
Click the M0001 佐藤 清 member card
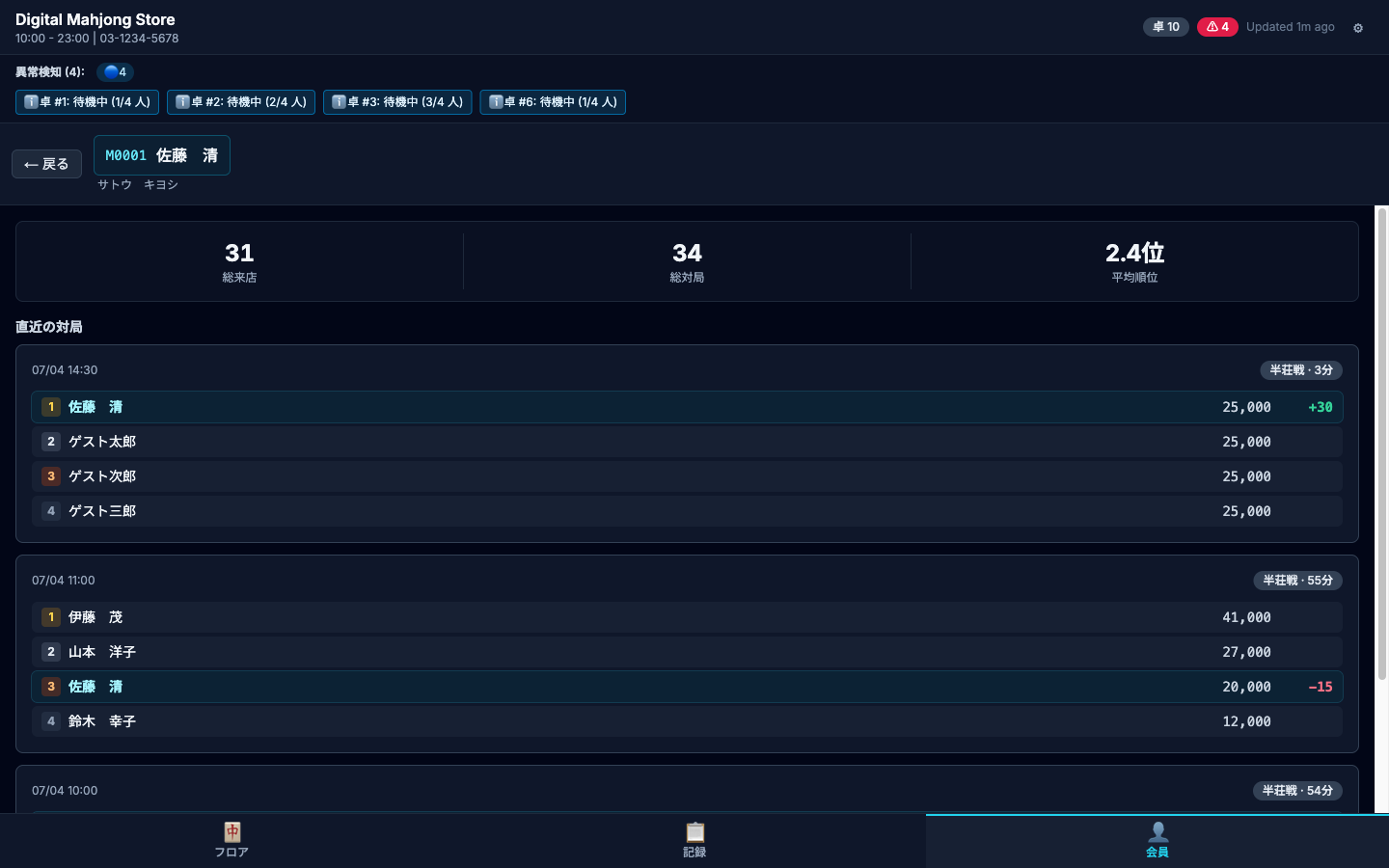tap(162, 155)
